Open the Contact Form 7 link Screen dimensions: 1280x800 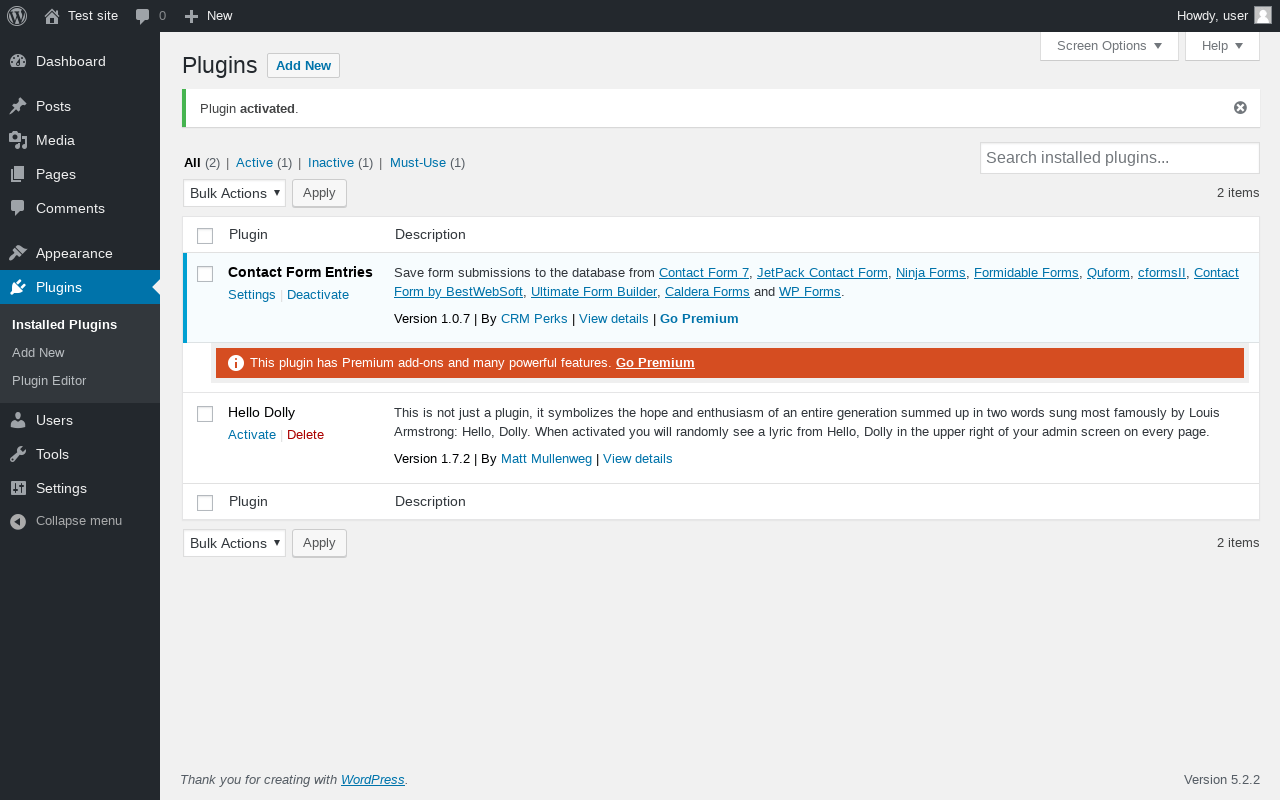click(x=704, y=273)
